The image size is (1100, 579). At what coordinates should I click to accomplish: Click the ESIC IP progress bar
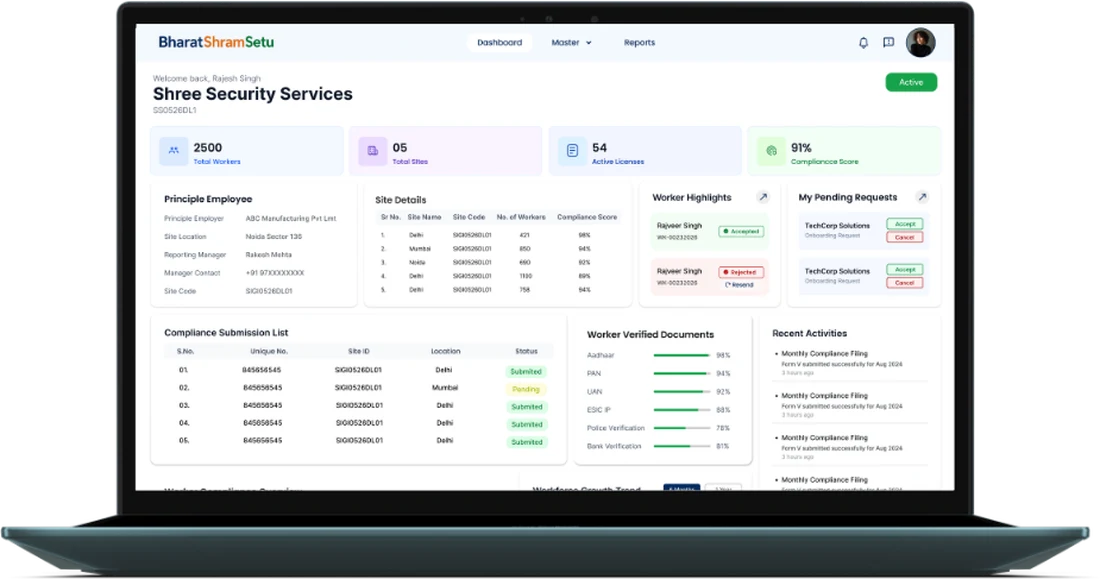(682, 410)
